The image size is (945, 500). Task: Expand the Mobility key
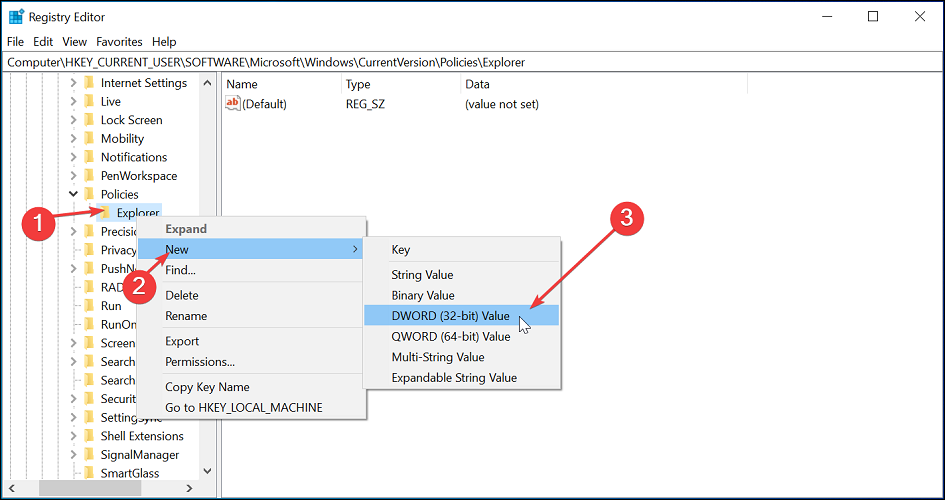point(74,139)
